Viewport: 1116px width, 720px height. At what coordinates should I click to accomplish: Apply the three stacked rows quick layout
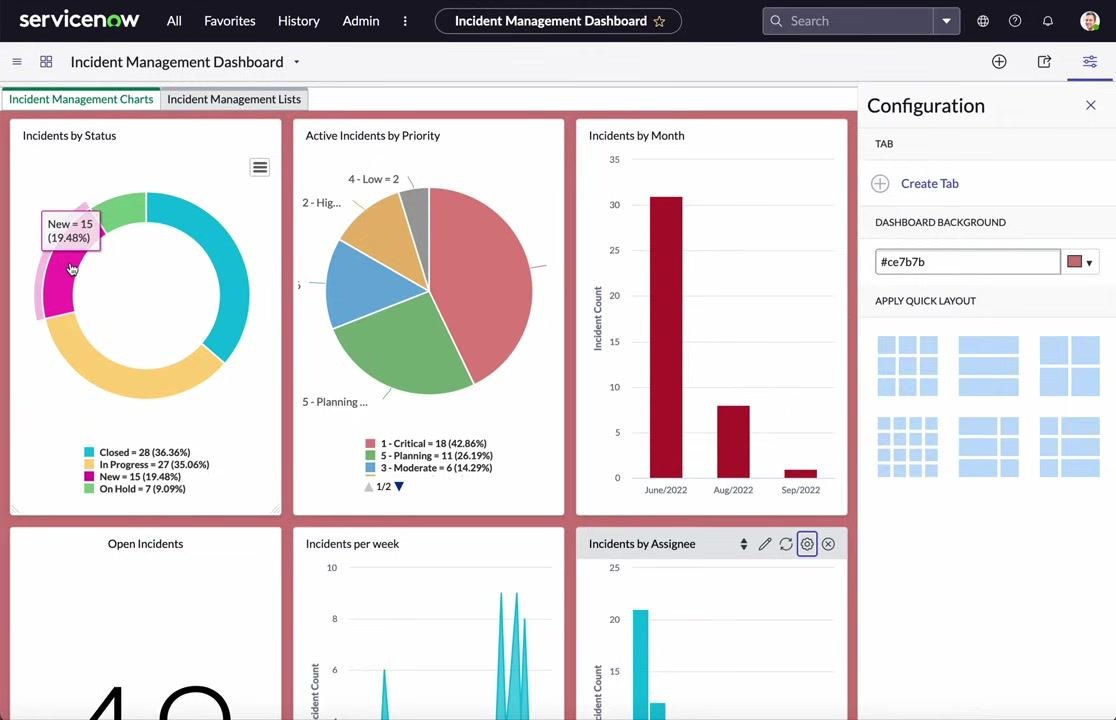989,366
